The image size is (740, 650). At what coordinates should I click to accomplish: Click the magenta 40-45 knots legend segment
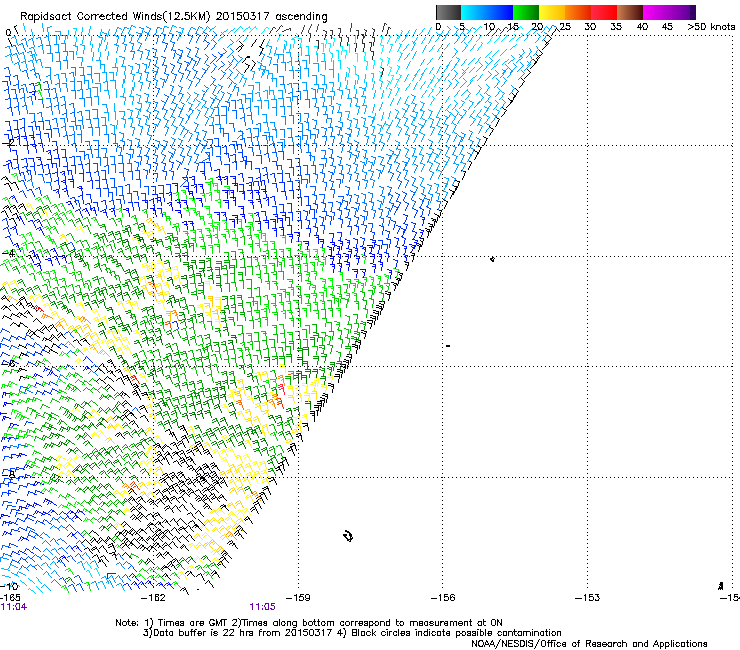(x=656, y=12)
